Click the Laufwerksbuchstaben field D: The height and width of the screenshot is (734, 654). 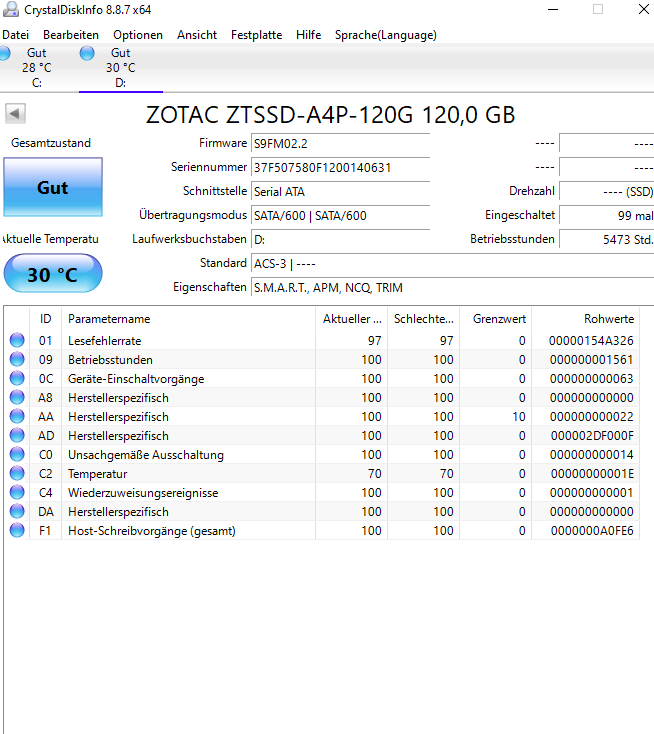[340, 240]
